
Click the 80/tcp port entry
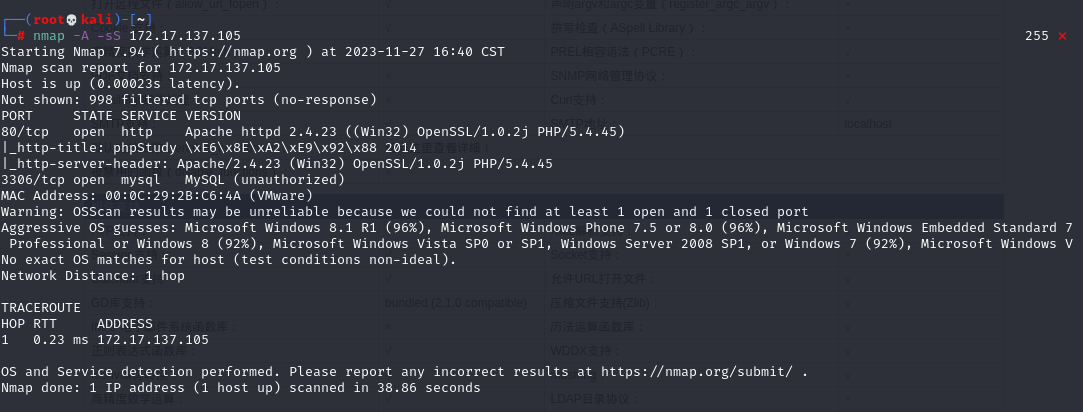(21, 132)
